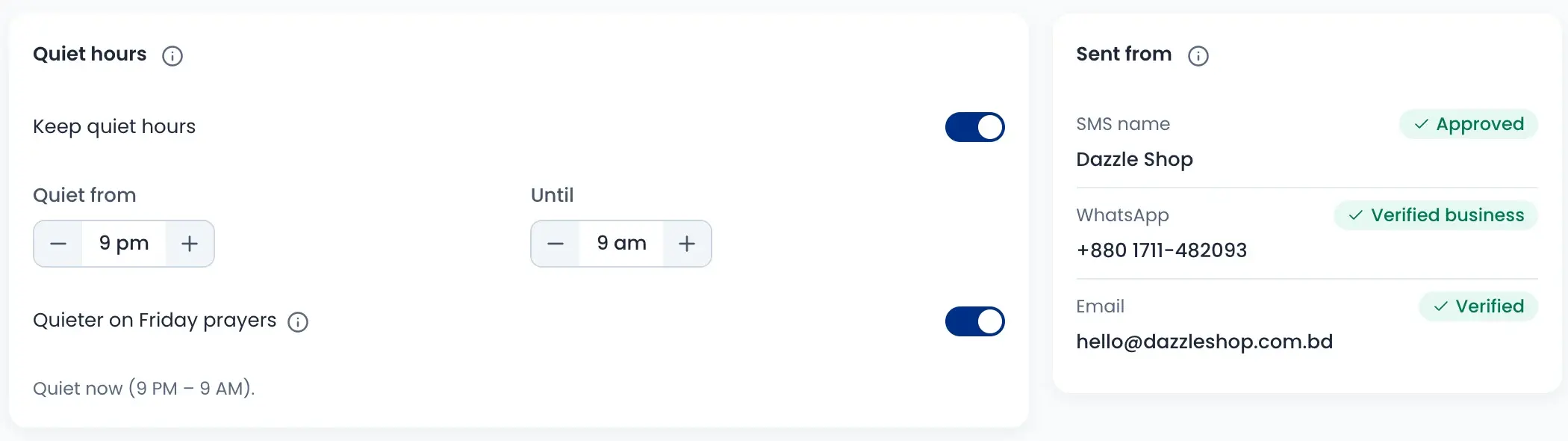
Task: Open the Sent from info icon
Action: pos(1198,56)
